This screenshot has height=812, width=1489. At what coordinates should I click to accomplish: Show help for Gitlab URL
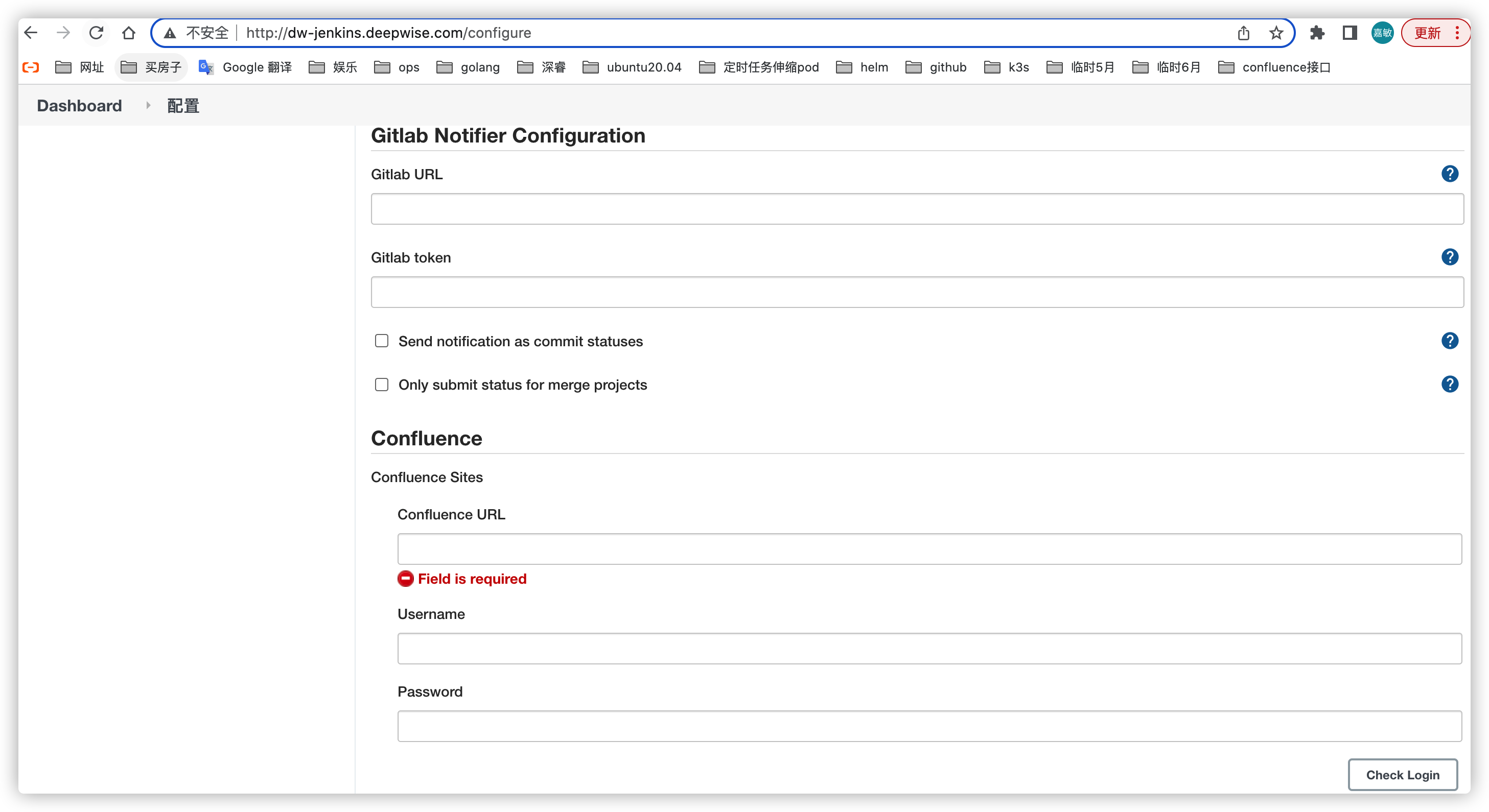[1449, 174]
